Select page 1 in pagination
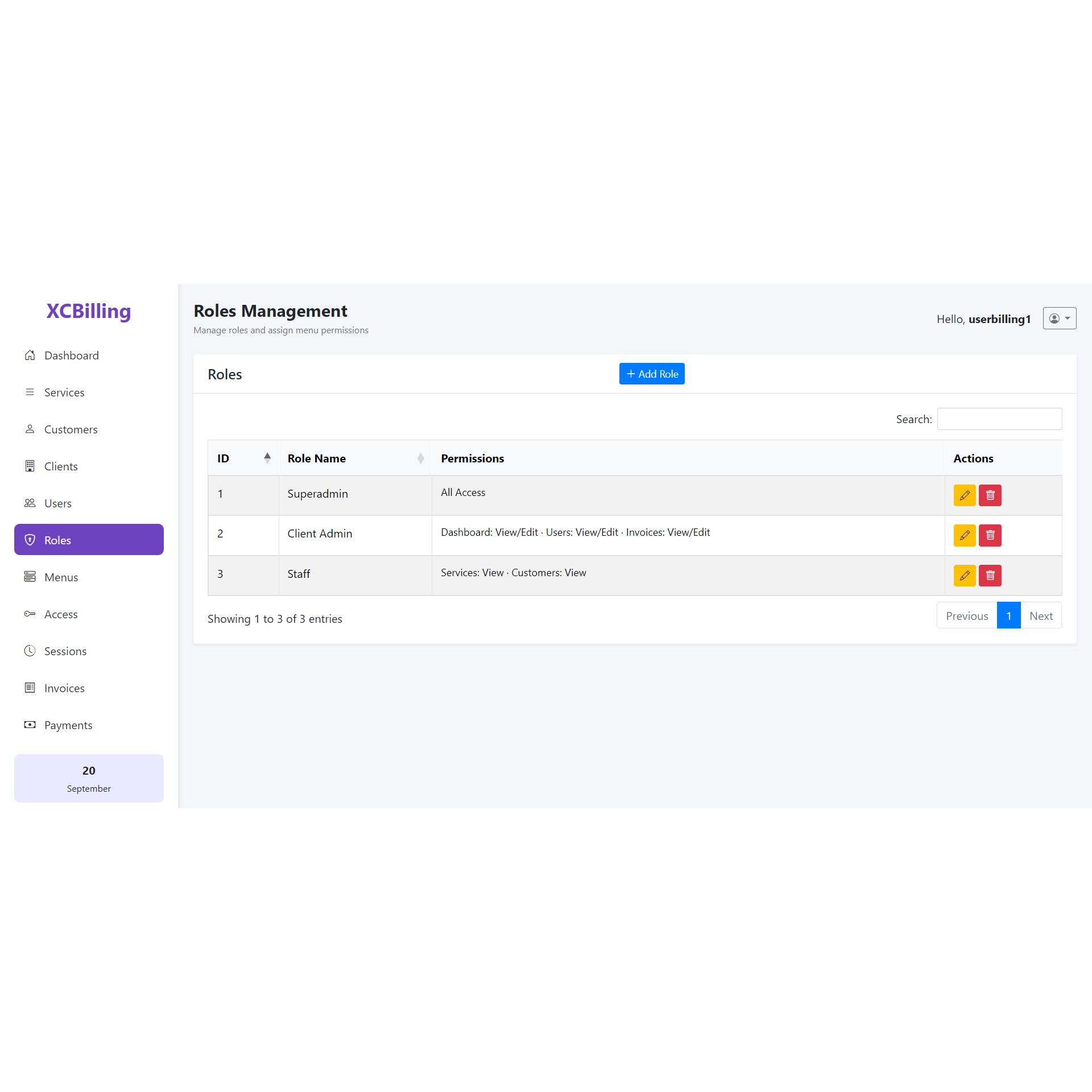 coord(1008,616)
